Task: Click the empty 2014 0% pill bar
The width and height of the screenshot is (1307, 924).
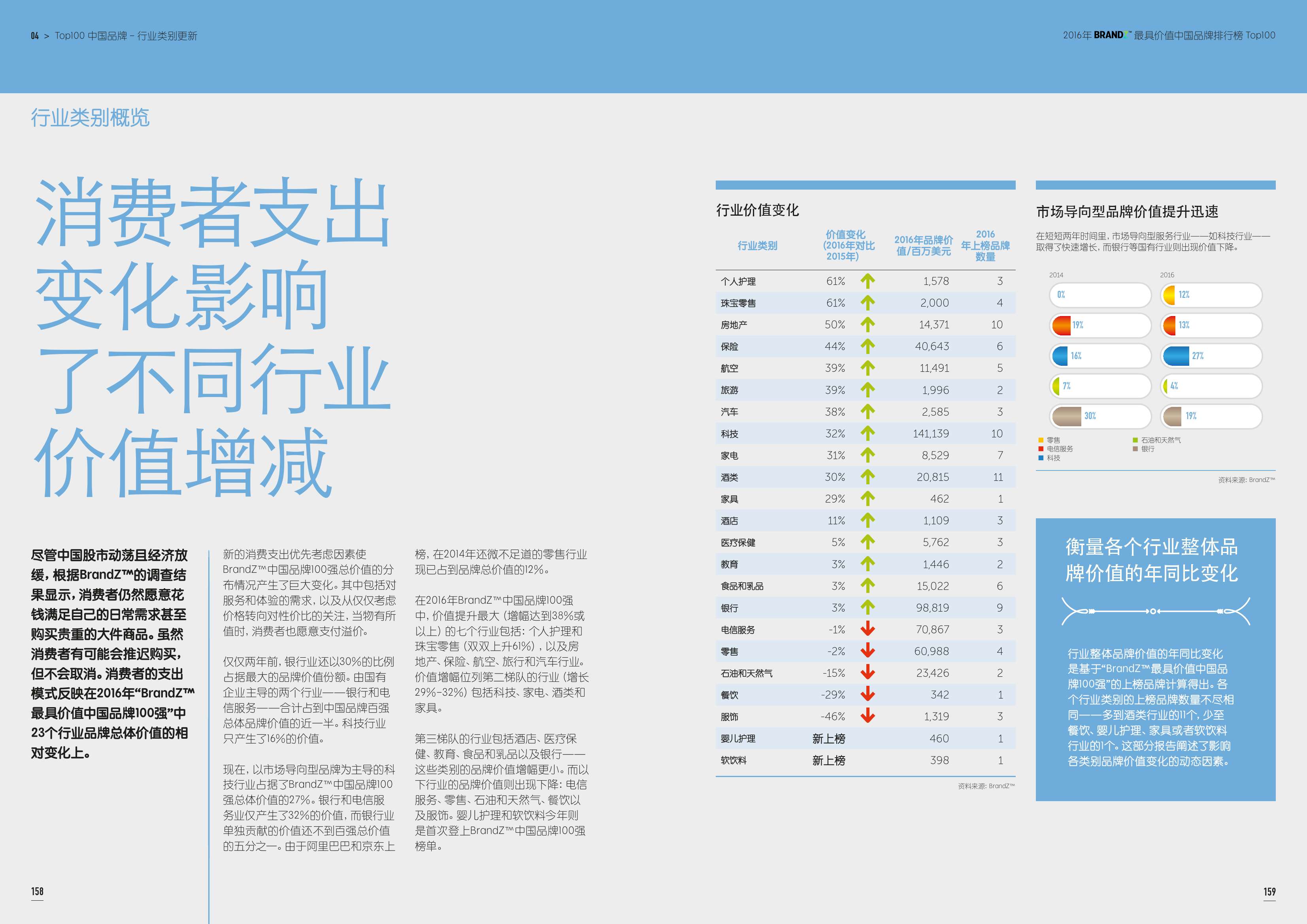Action: 1100,295
